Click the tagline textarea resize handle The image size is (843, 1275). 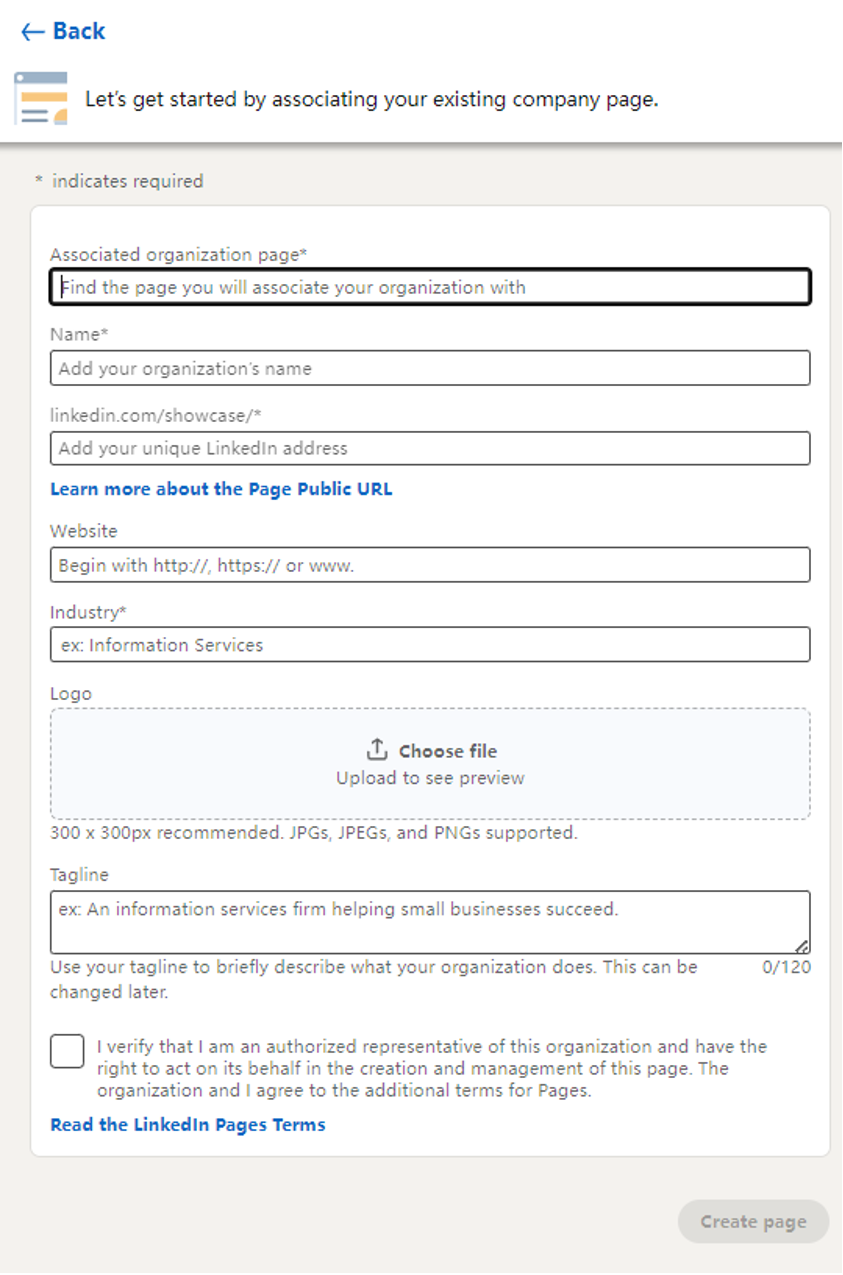coord(802,946)
